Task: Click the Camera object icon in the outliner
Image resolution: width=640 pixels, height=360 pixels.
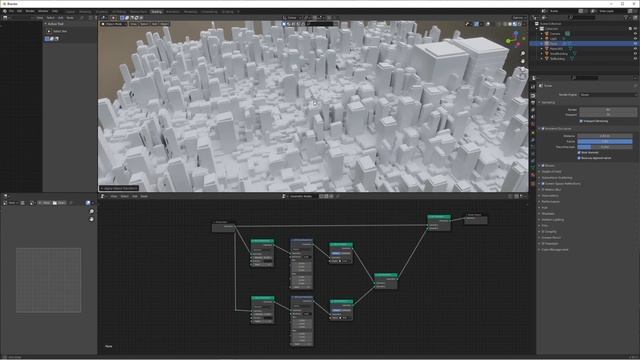Action: (x=547, y=34)
